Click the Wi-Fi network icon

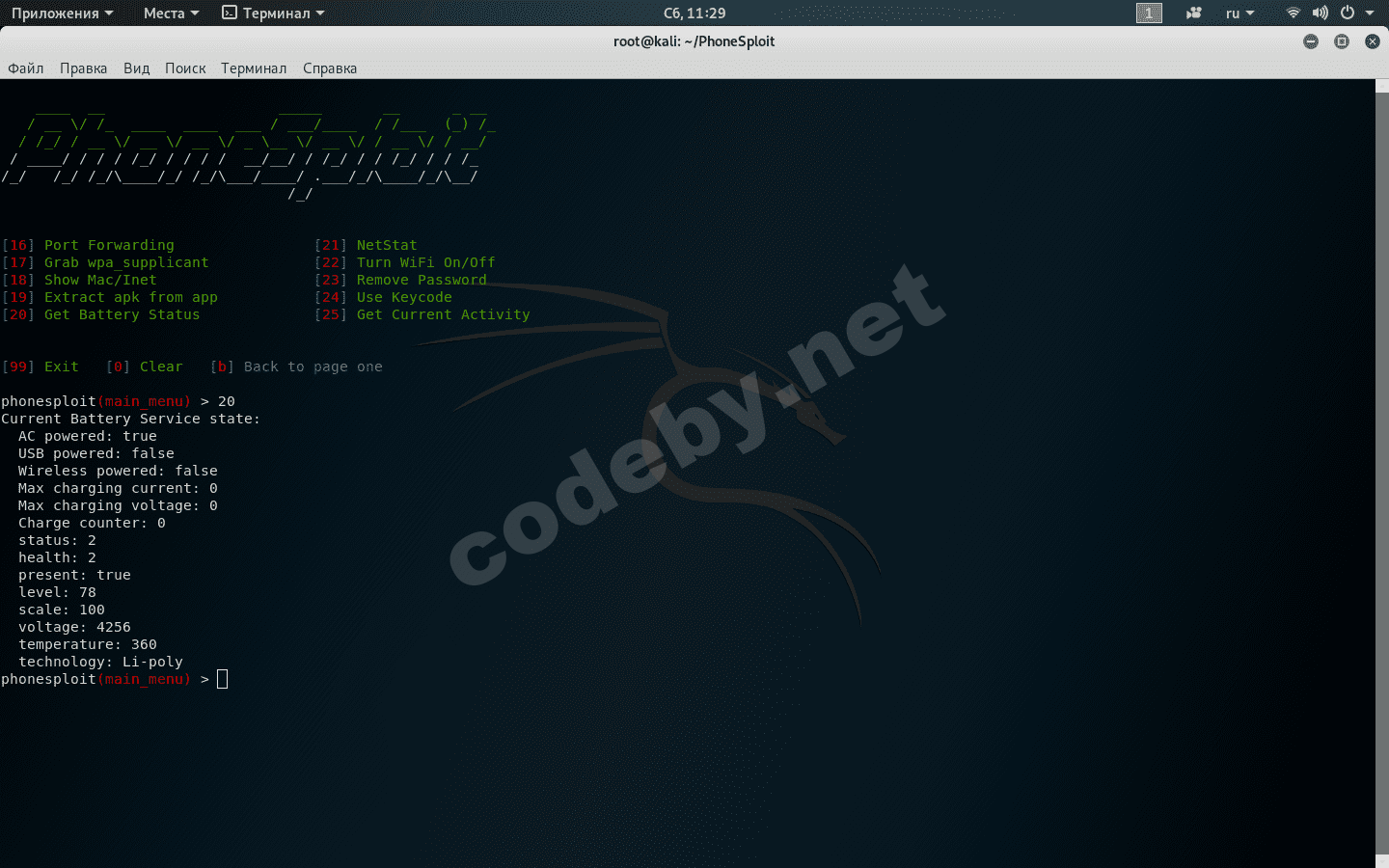[x=1294, y=14]
